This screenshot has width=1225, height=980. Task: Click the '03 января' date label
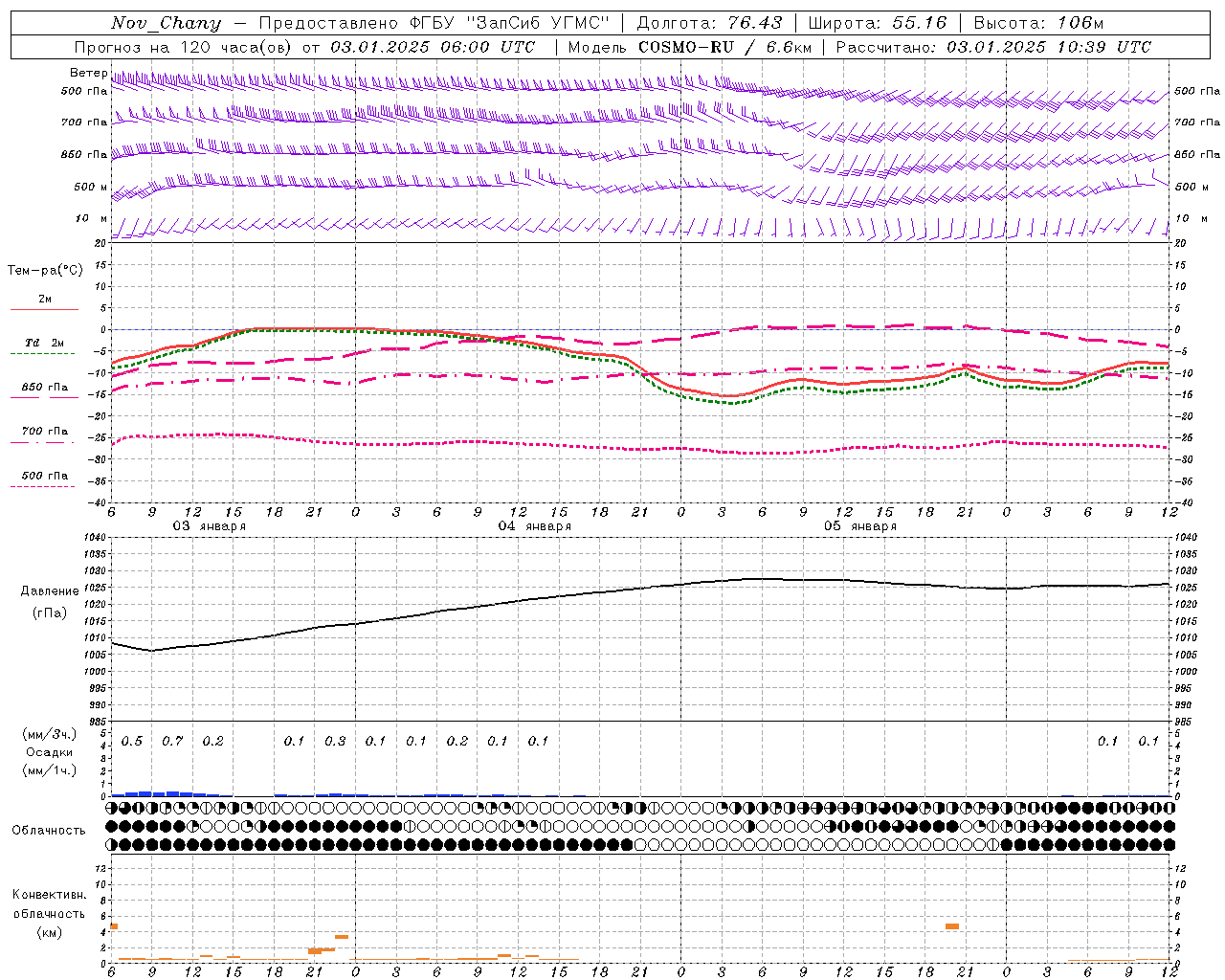click(x=209, y=526)
